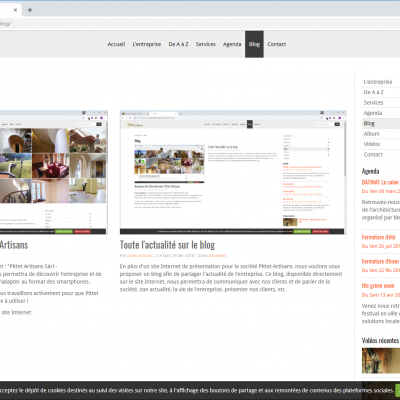
Task: Click the post date 'Le Sam 29 déc 2018'
Action: (175, 256)
